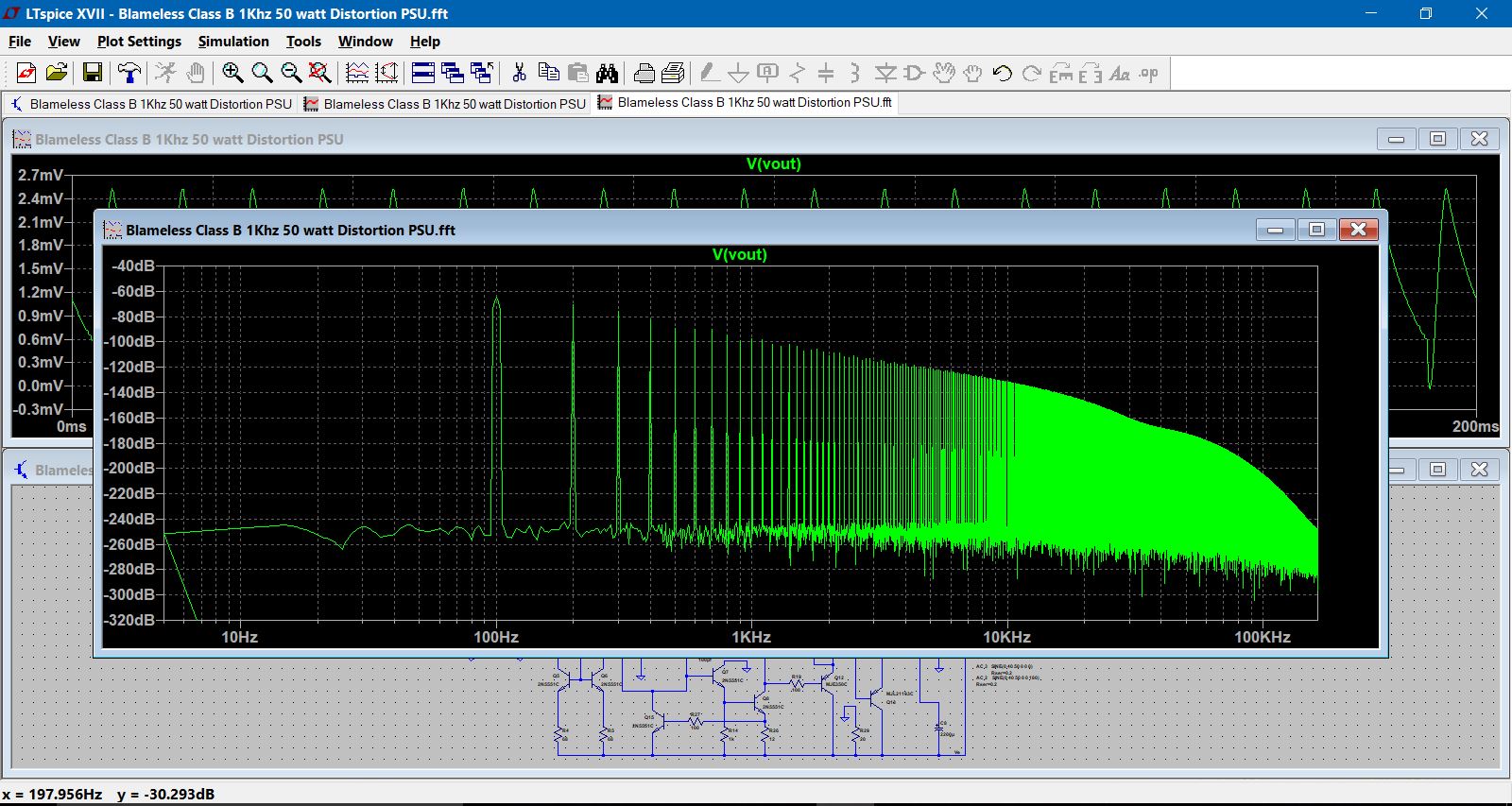Click the Undo arrow icon

pyautogui.click(x=1003, y=73)
